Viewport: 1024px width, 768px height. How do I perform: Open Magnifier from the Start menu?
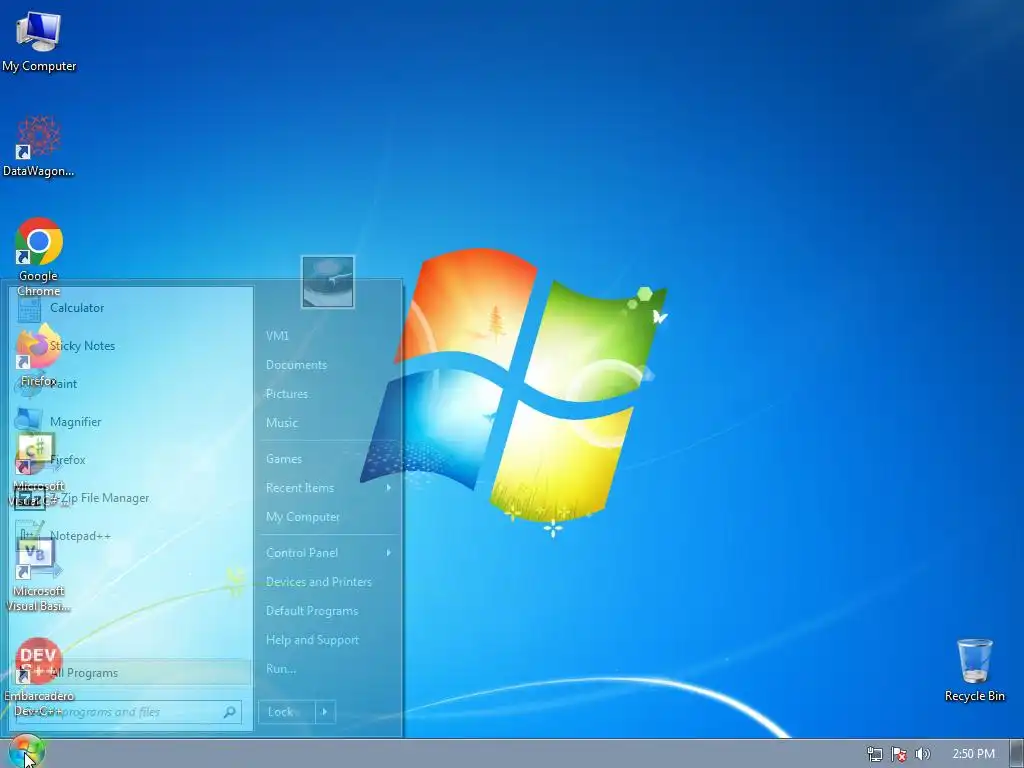tap(131, 422)
